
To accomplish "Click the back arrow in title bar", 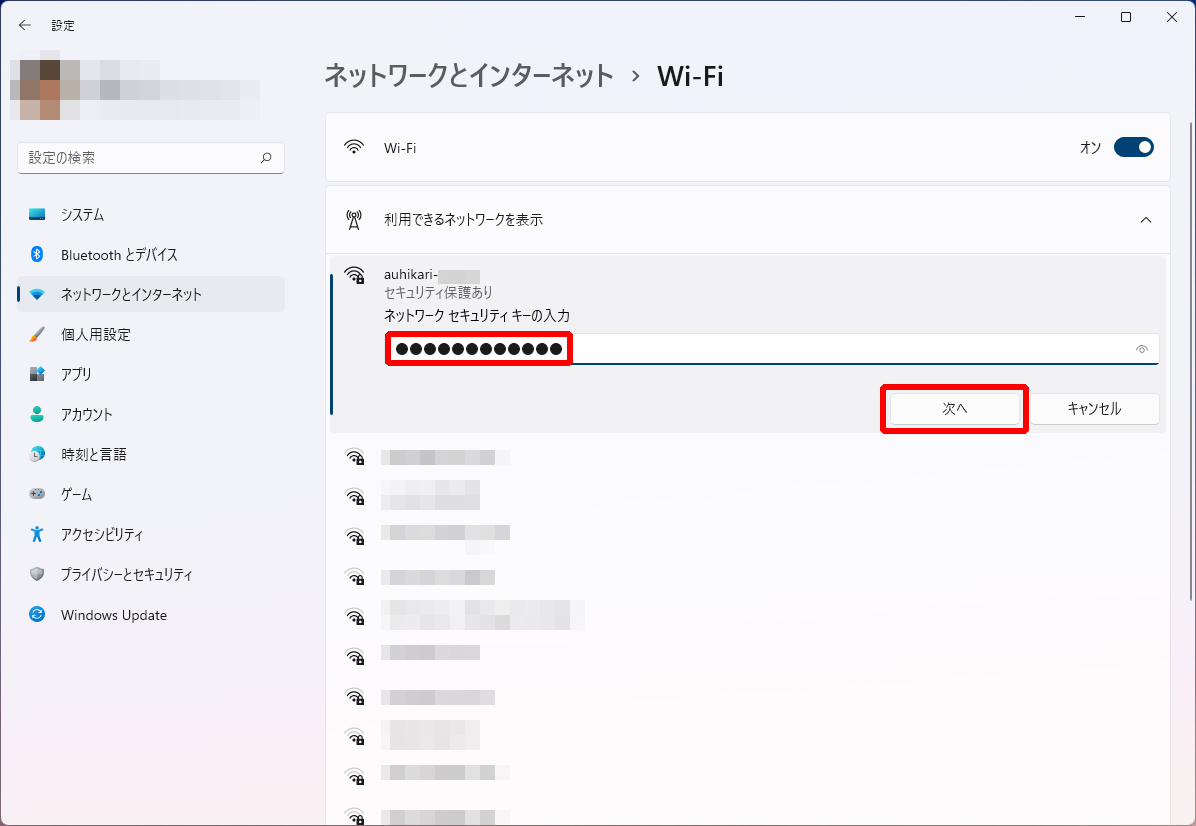I will pyautogui.click(x=25, y=25).
